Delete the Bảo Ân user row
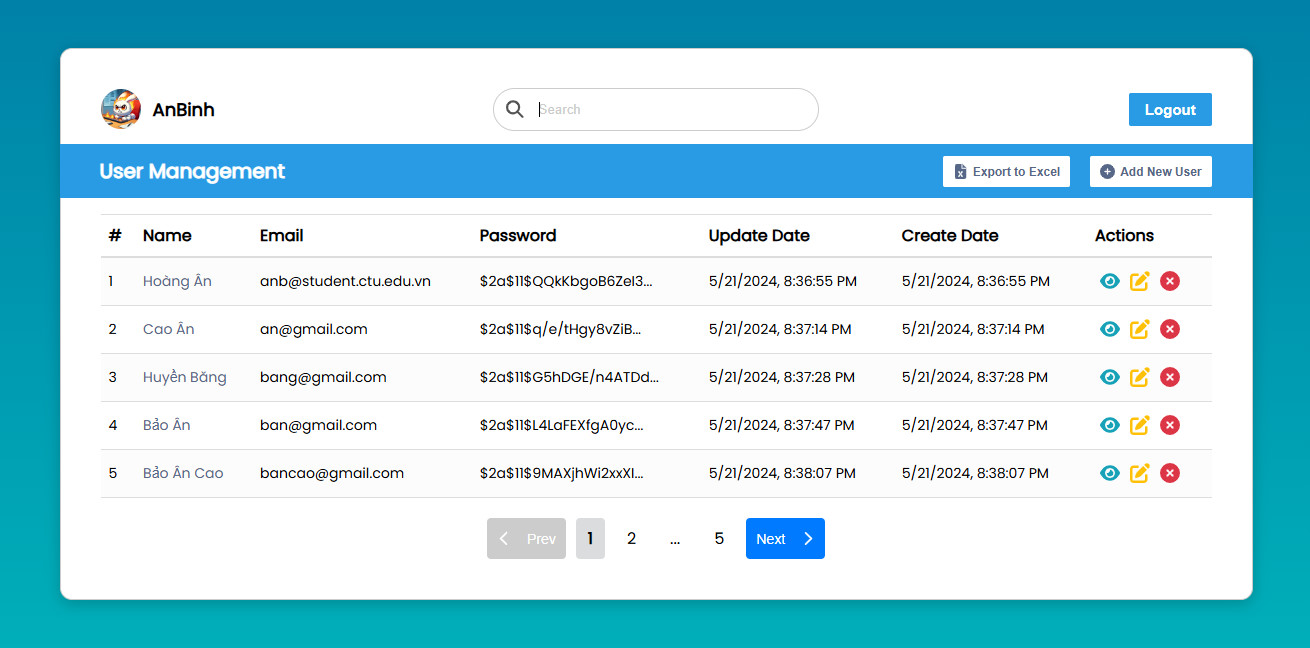 pos(1169,425)
